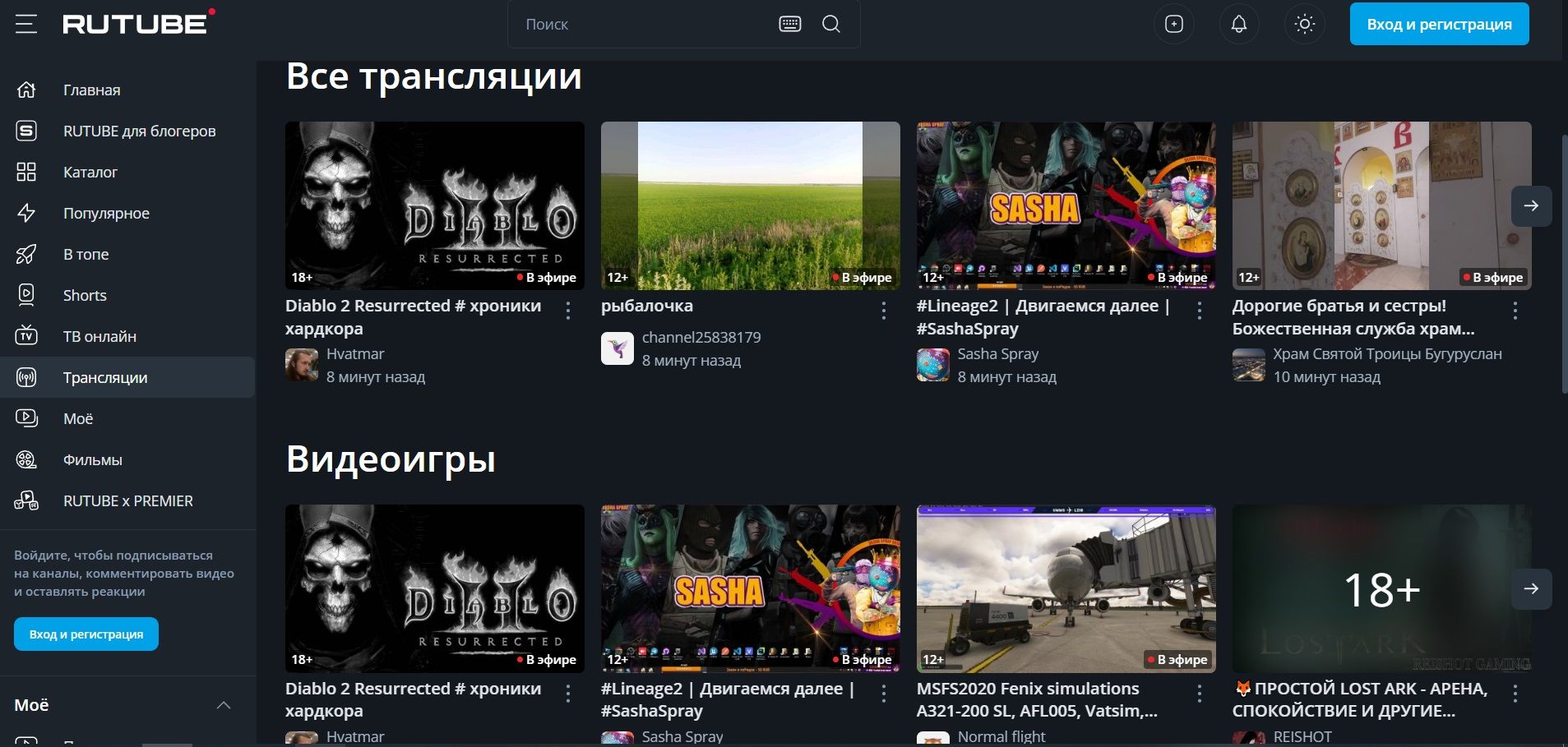Click the Фильмы film reel icon
The height and width of the screenshot is (747, 1568).
pyautogui.click(x=26, y=459)
